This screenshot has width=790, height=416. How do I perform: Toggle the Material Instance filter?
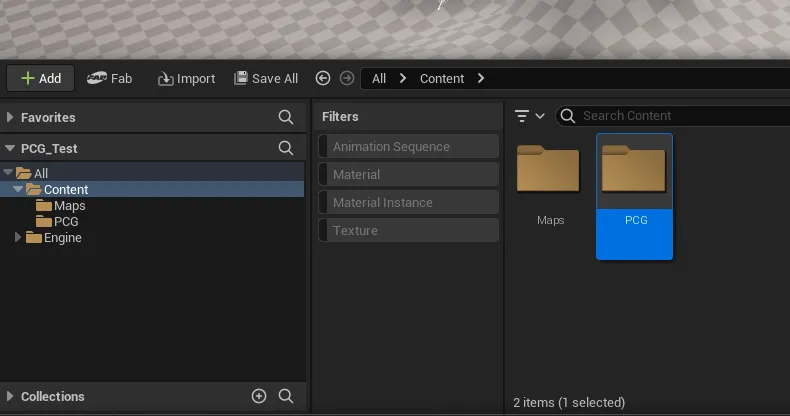point(409,202)
